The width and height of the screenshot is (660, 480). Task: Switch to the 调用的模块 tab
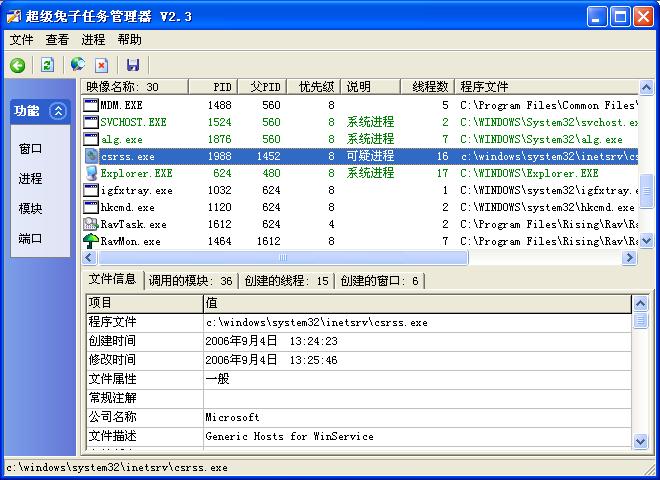(191, 281)
